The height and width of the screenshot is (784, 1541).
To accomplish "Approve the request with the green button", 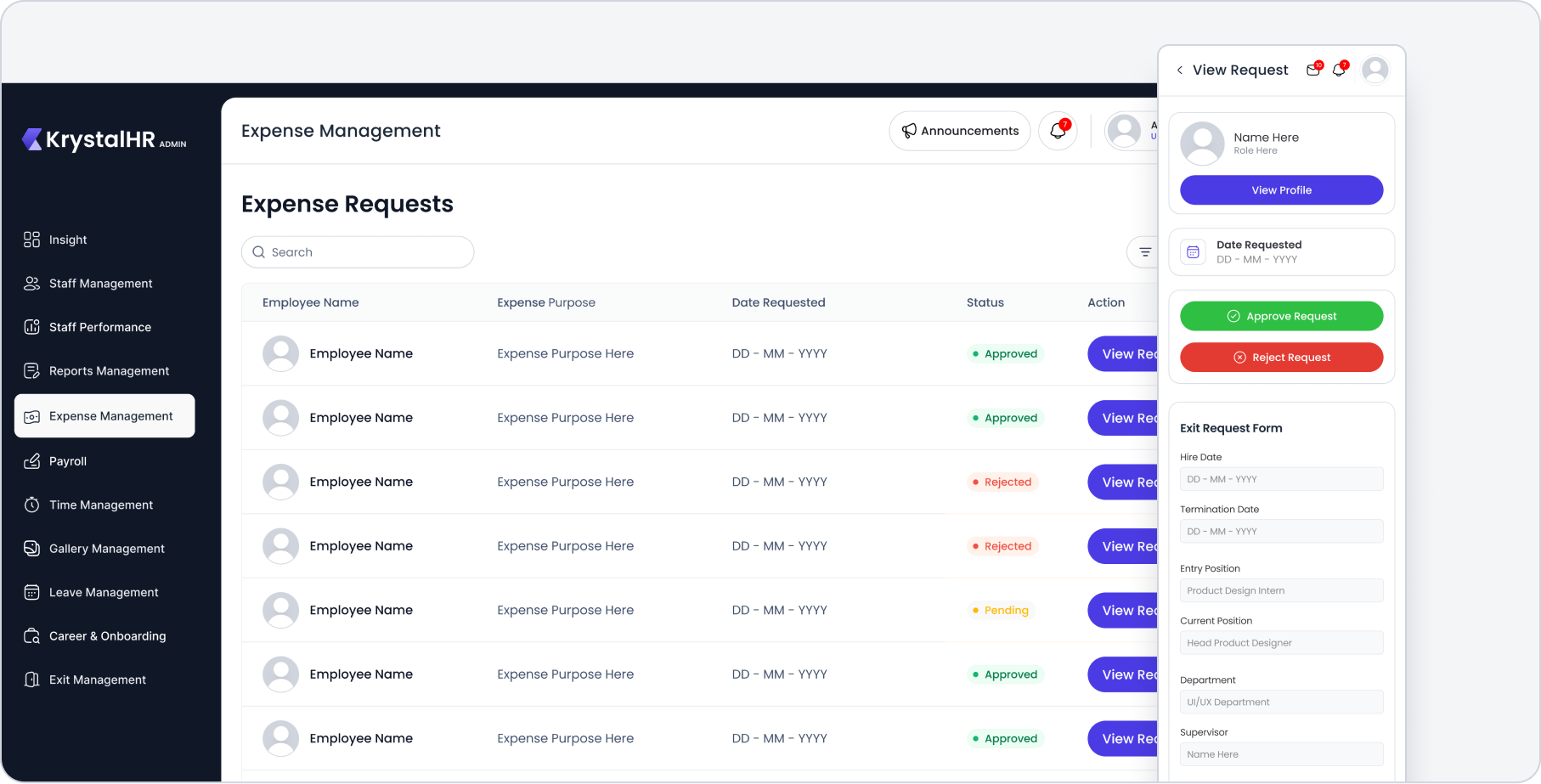I will tap(1281, 316).
